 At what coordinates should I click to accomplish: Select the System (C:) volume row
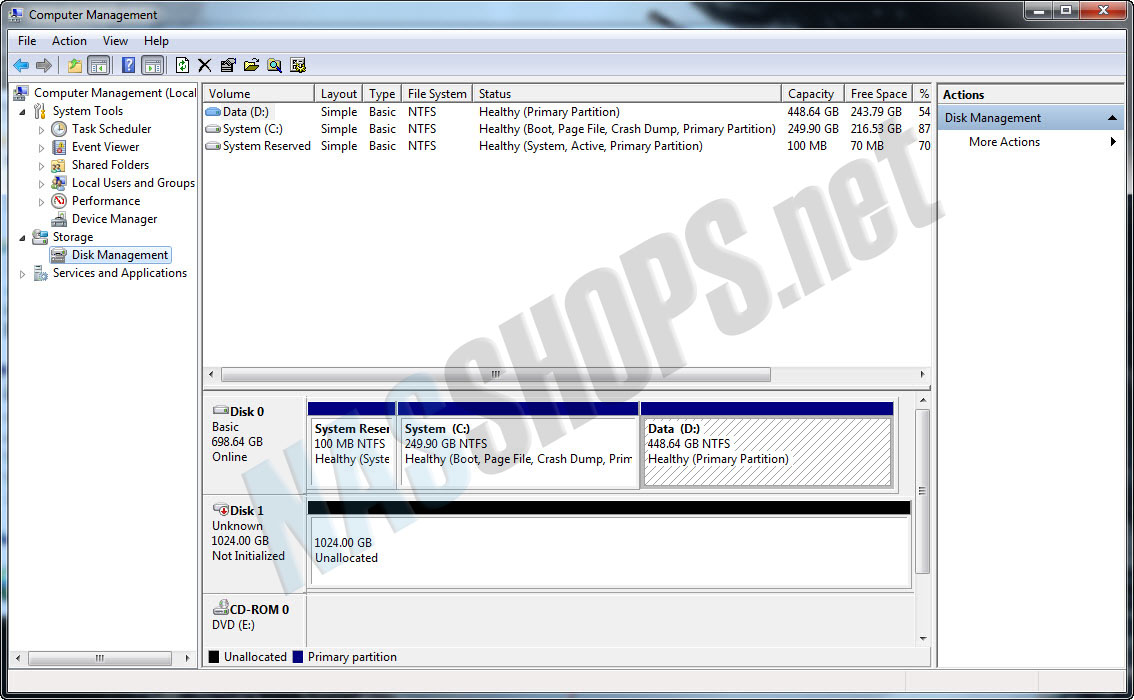coord(567,129)
